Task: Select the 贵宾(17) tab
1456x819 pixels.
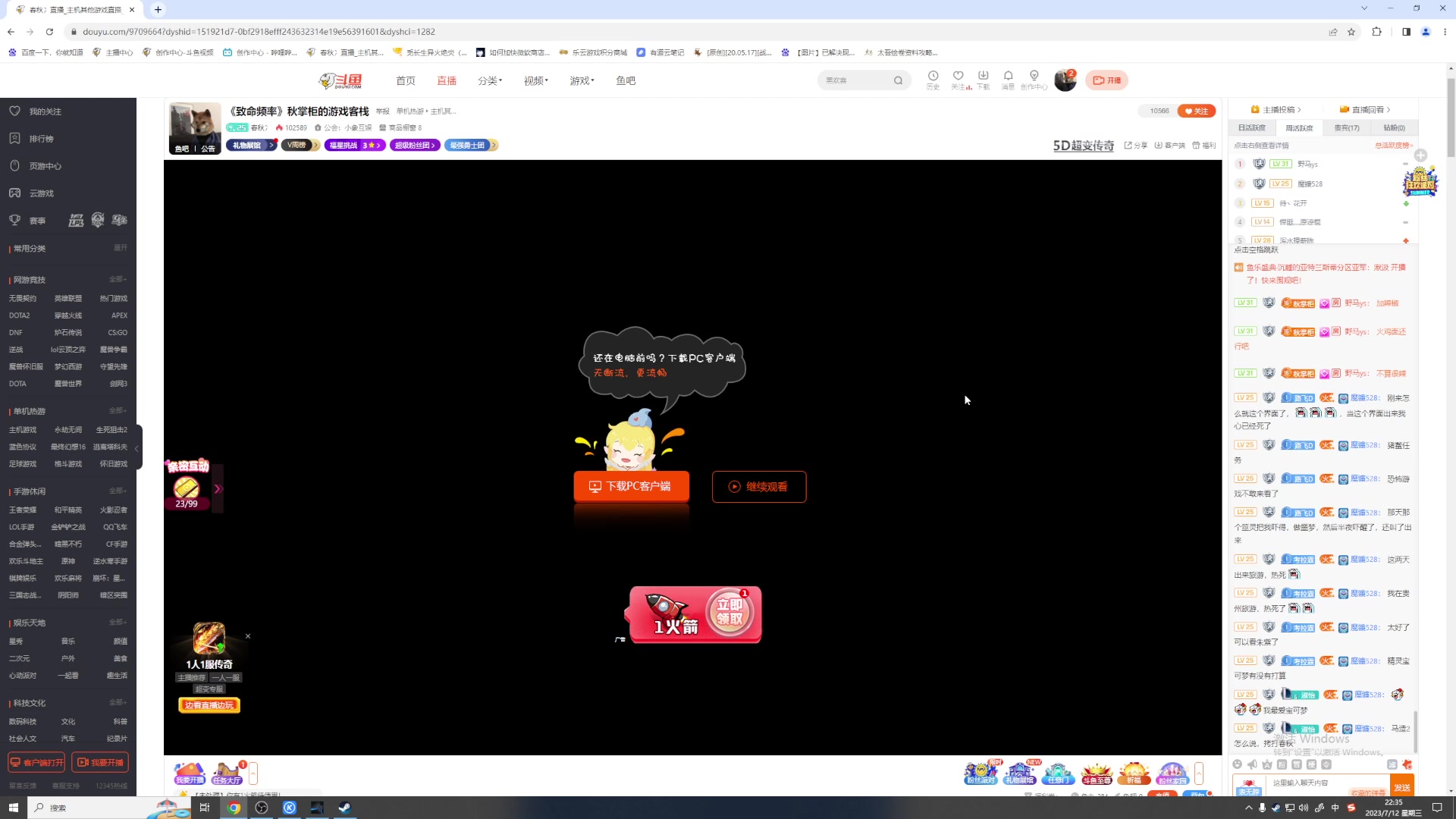Action: click(1347, 128)
